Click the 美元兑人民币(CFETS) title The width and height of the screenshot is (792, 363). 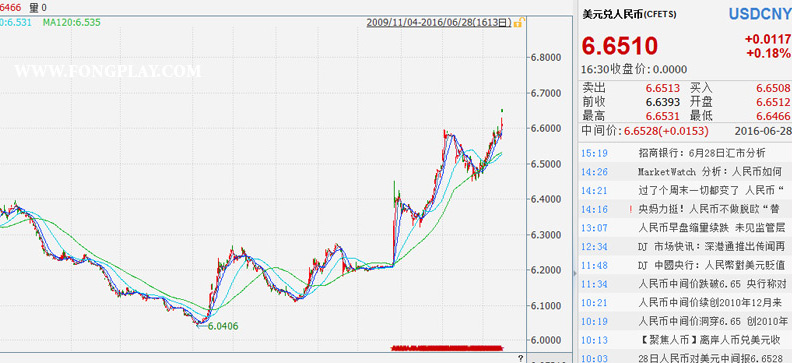coord(629,15)
